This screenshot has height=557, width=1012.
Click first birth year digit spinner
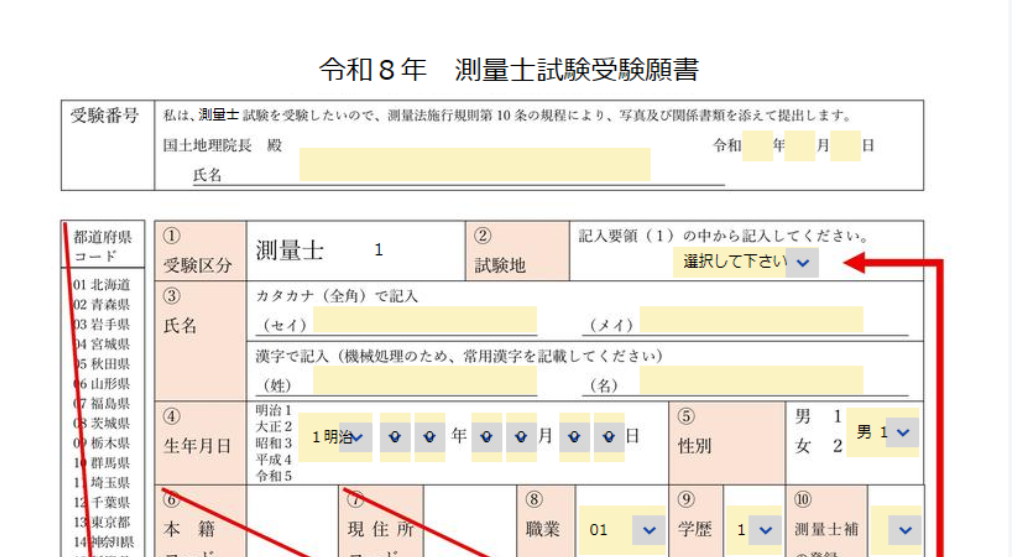[x=395, y=437]
